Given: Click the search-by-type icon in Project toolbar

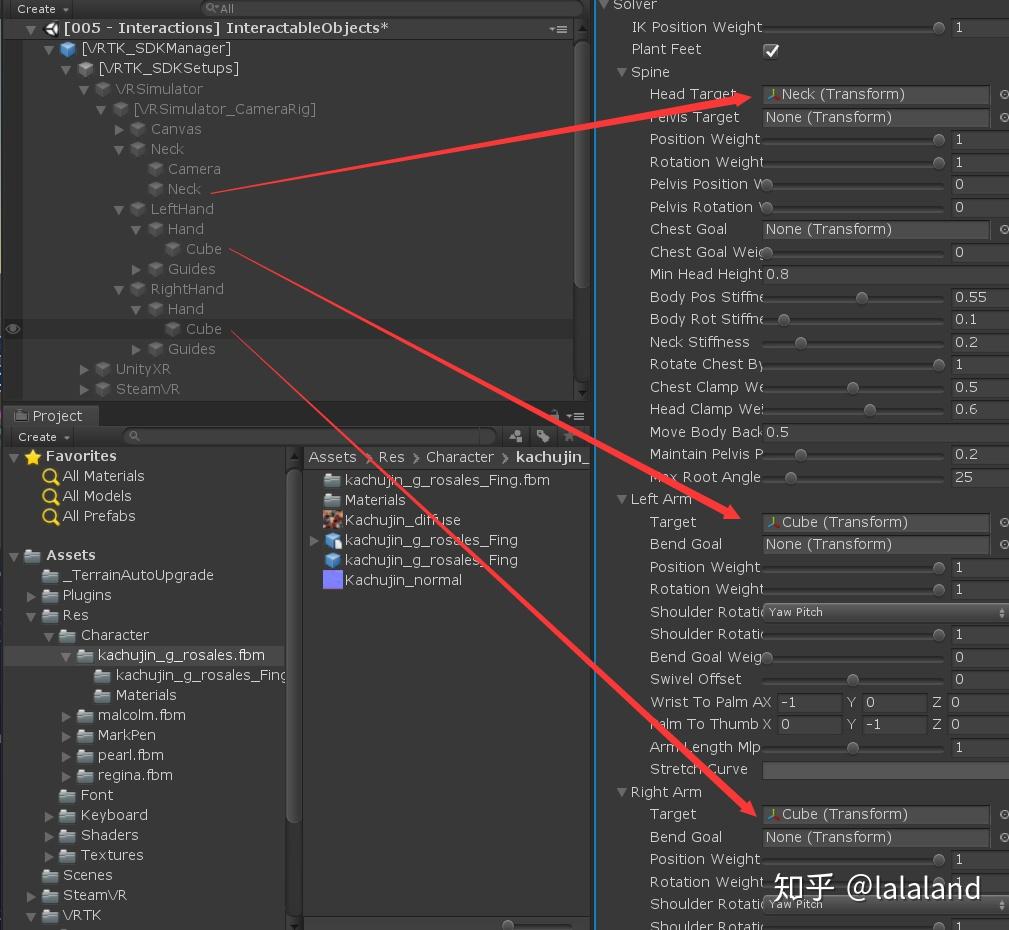Looking at the screenshot, I should [x=515, y=436].
